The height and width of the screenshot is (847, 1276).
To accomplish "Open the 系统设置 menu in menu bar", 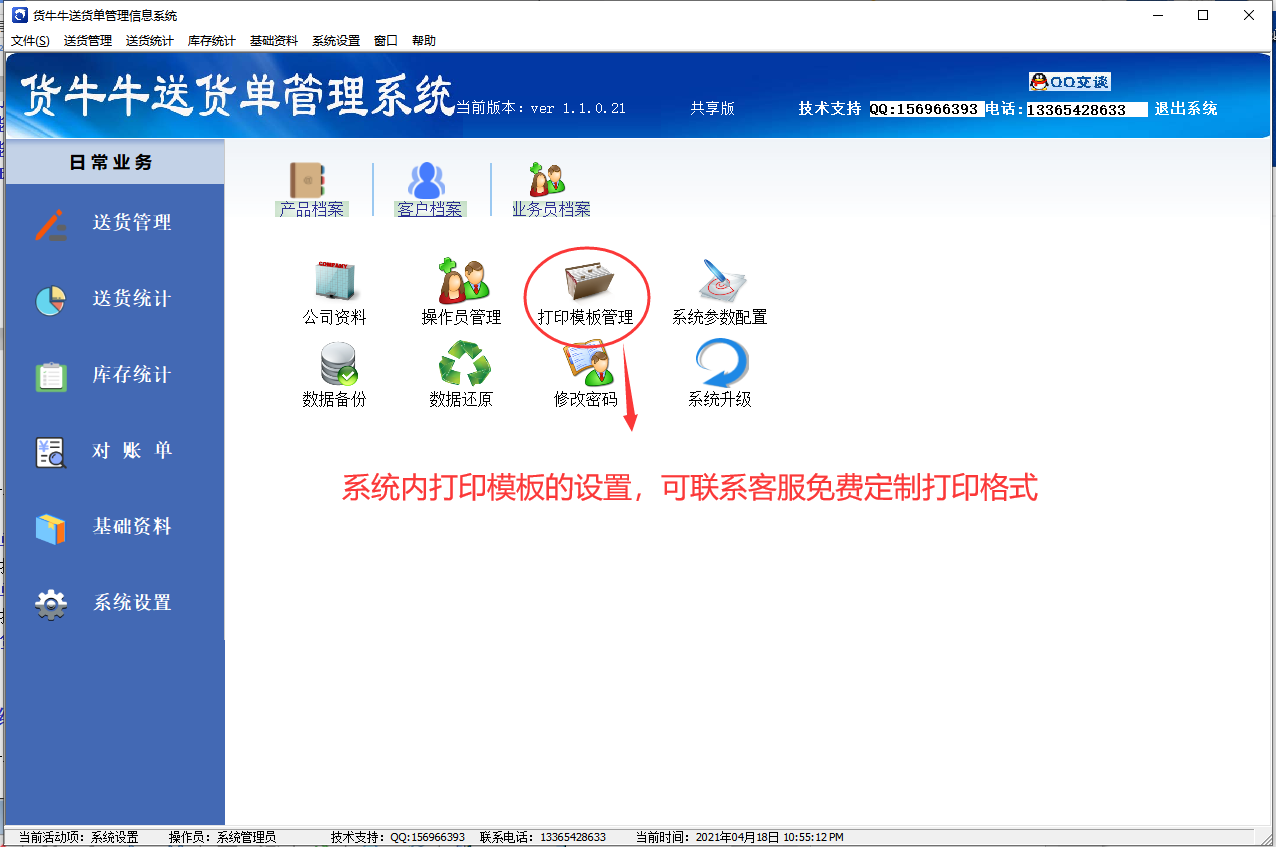I will tap(336, 41).
